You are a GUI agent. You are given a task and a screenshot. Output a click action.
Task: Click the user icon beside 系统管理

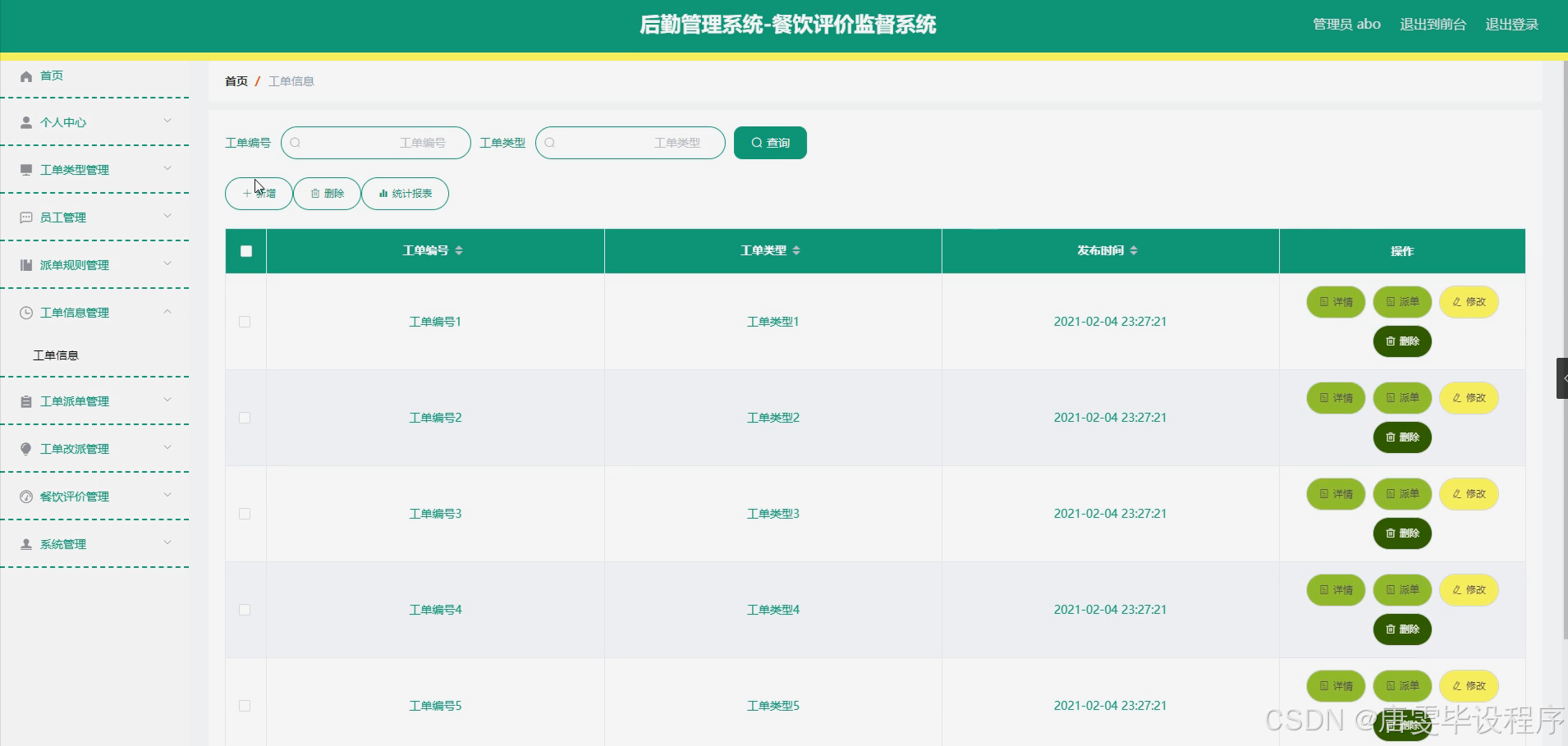coord(26,544)
